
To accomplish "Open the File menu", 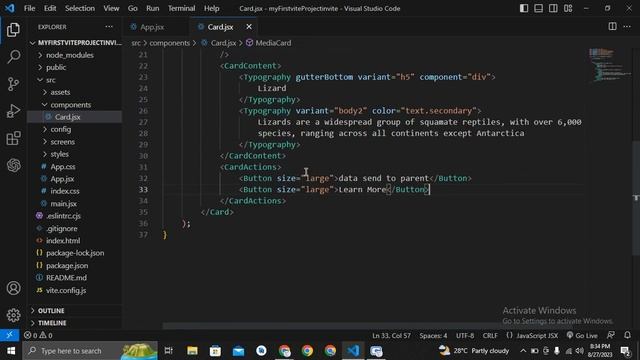I will 29,8.
